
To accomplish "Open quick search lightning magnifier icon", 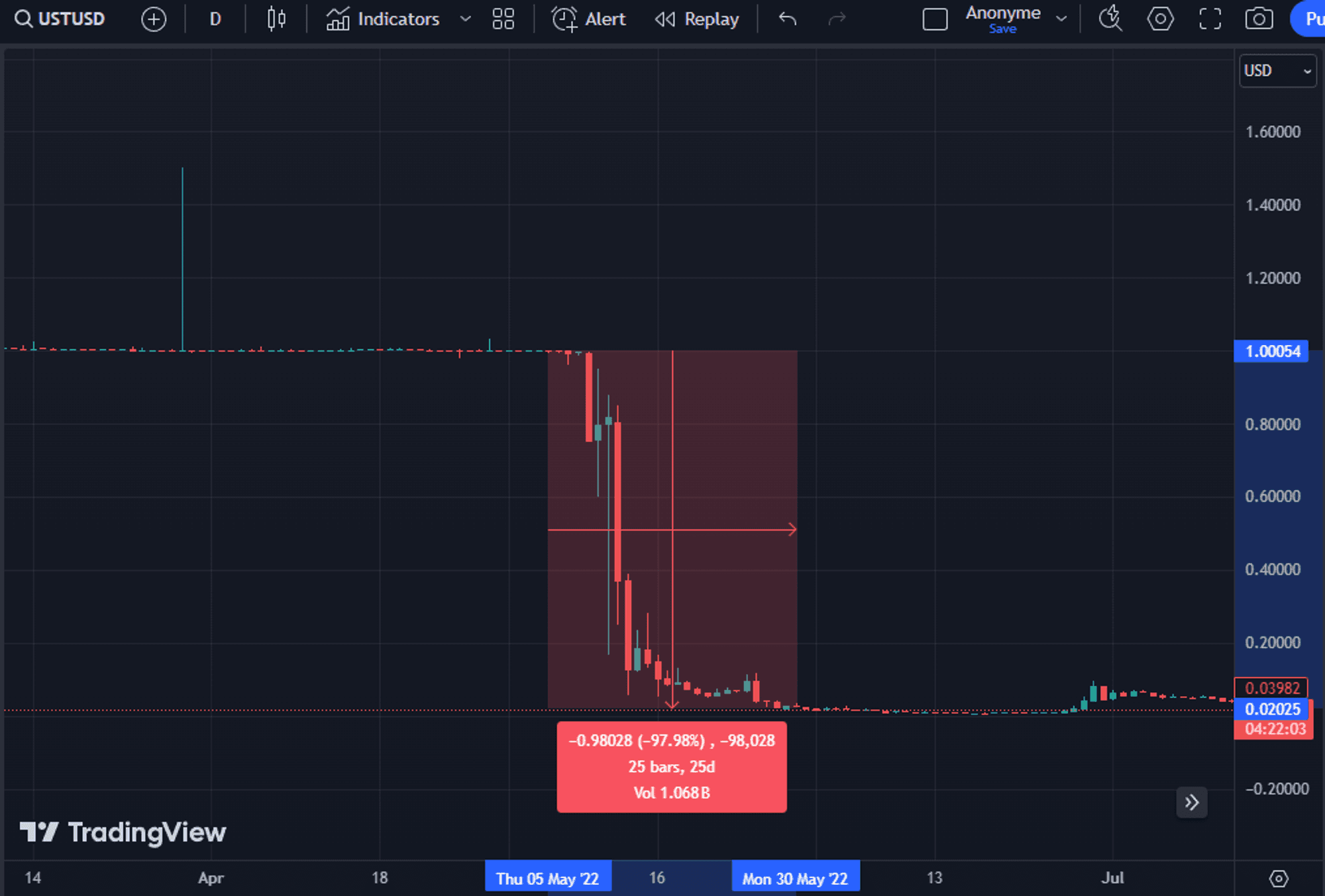I will (1110, 19).
